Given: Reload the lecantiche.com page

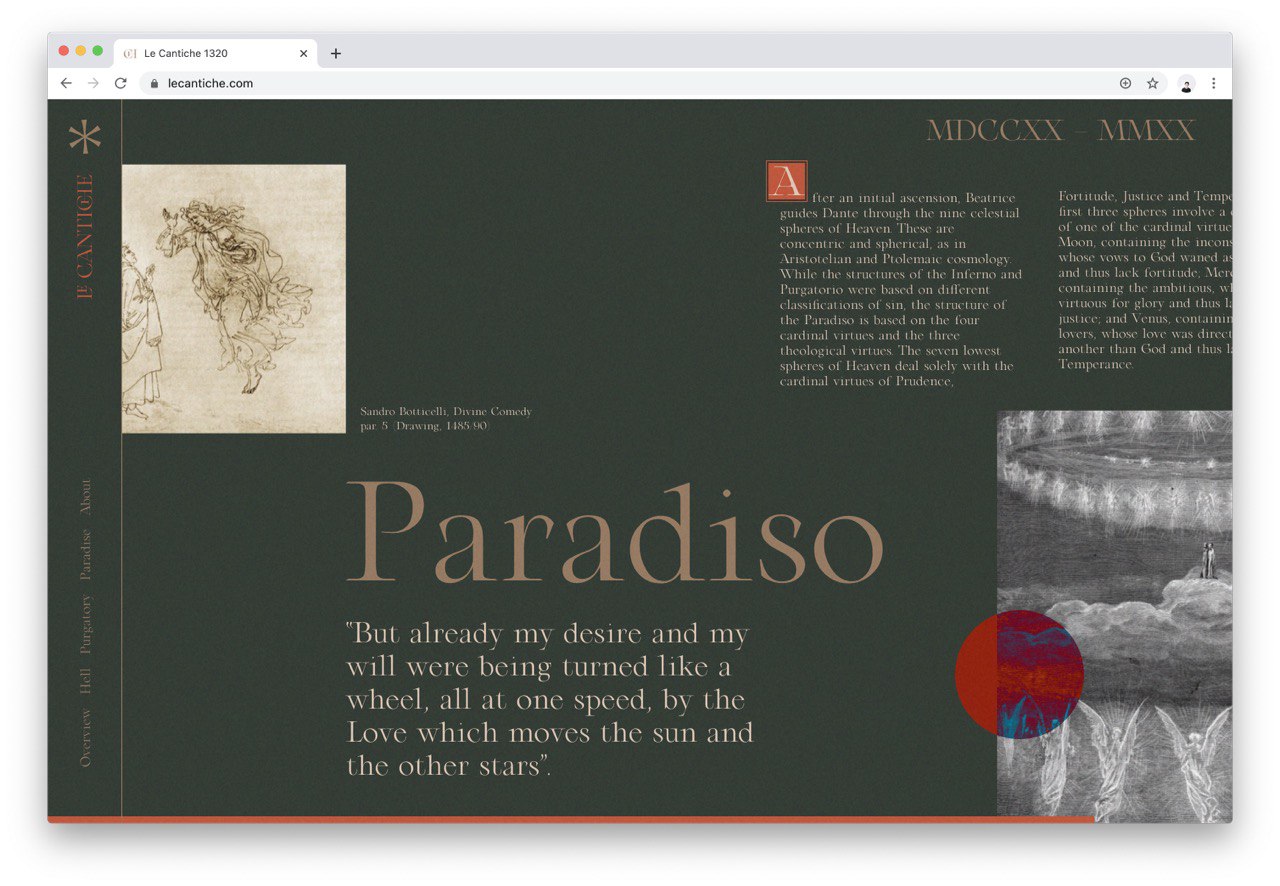Looking at the screenshot, I should tap(121, 83).
